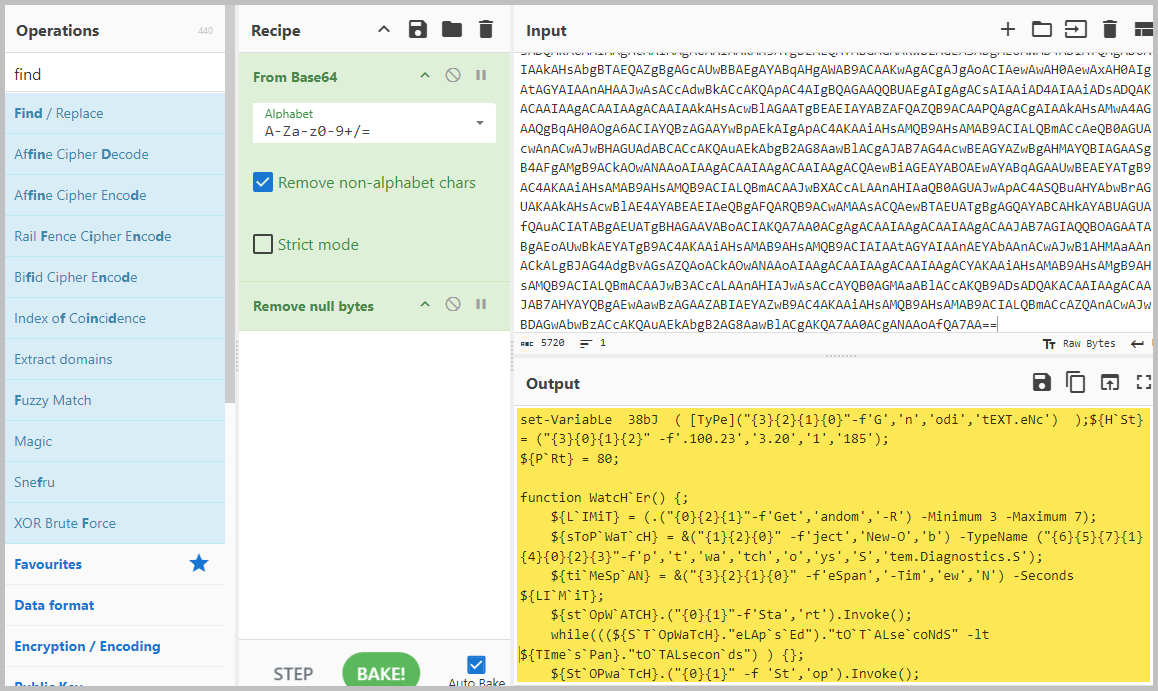Image resolution: width=1158 pixels, height=691 pixels.
Task: Clear the input with the trash icon
Action: pos(1109,30)
